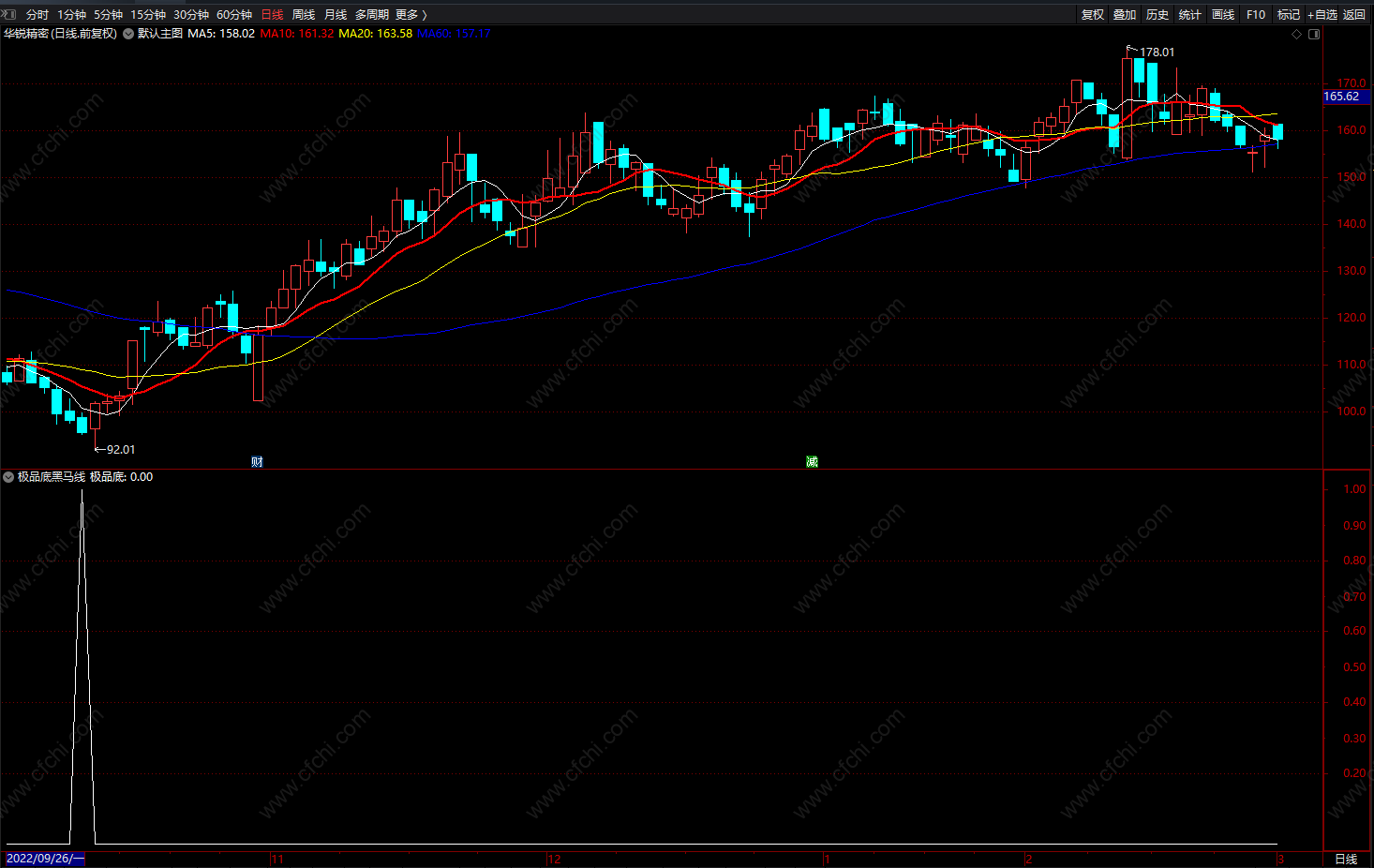
Task: Click the 92.01 low price annotation
Action: (x=121, y=450)
